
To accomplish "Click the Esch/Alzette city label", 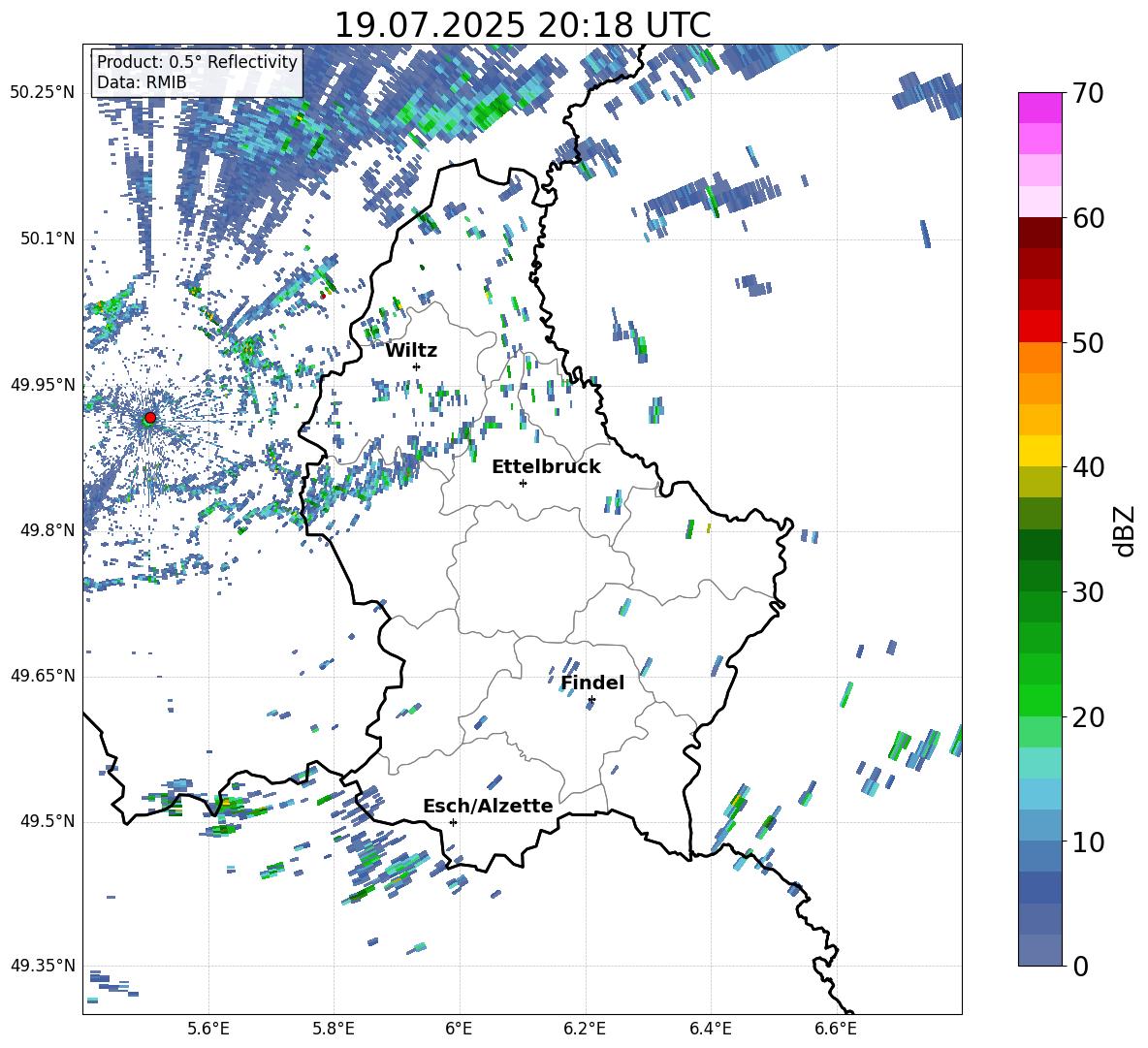I will (488, 806).
